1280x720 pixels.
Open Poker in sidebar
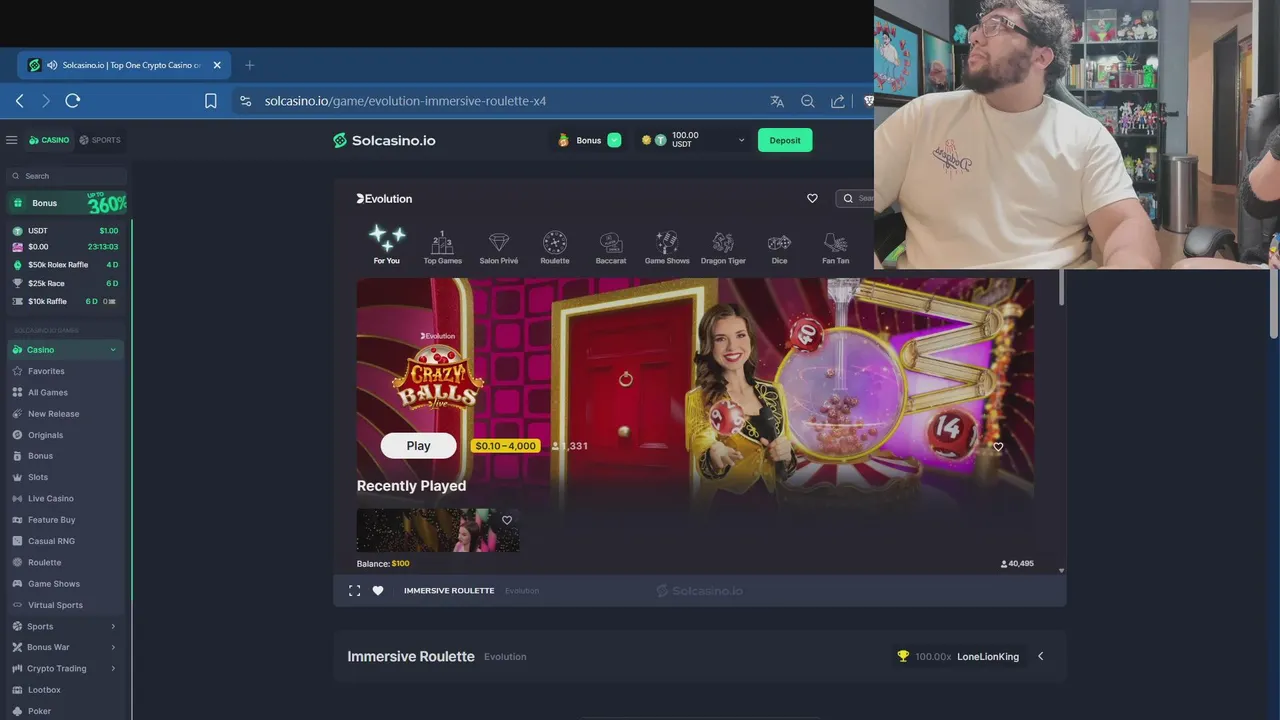(x=39, y=711)
